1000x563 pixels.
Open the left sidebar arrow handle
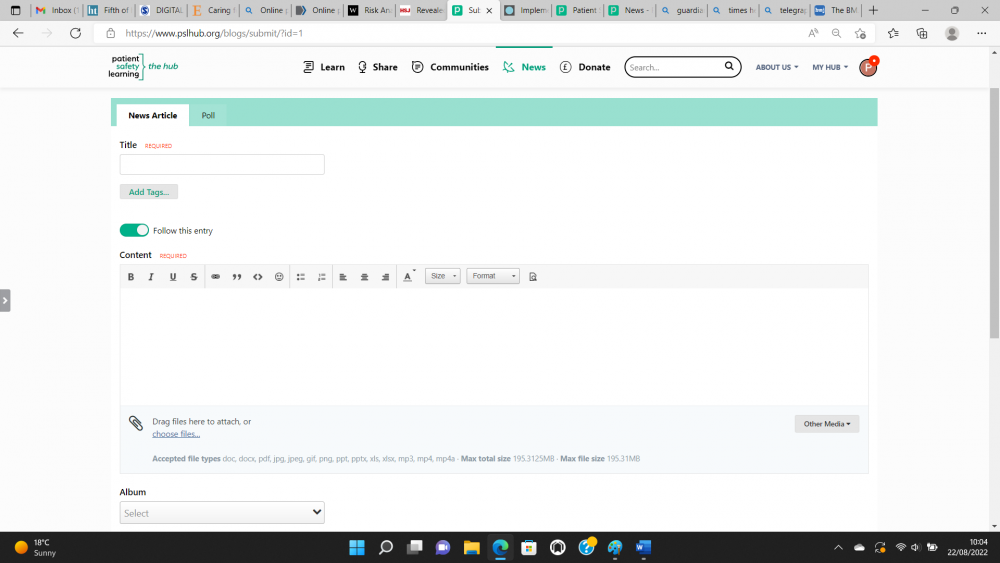[5, 300]
